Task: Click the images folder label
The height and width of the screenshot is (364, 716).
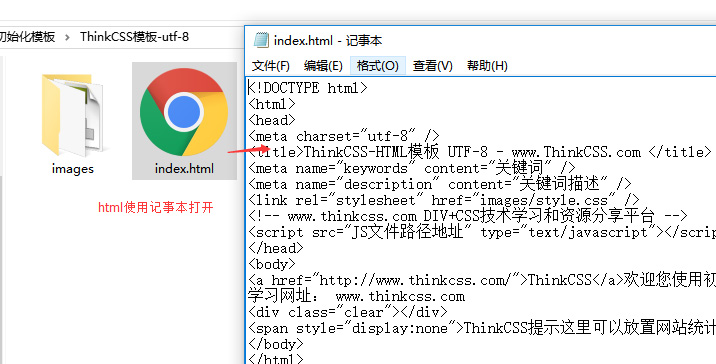Action: (x=73, y=169)
